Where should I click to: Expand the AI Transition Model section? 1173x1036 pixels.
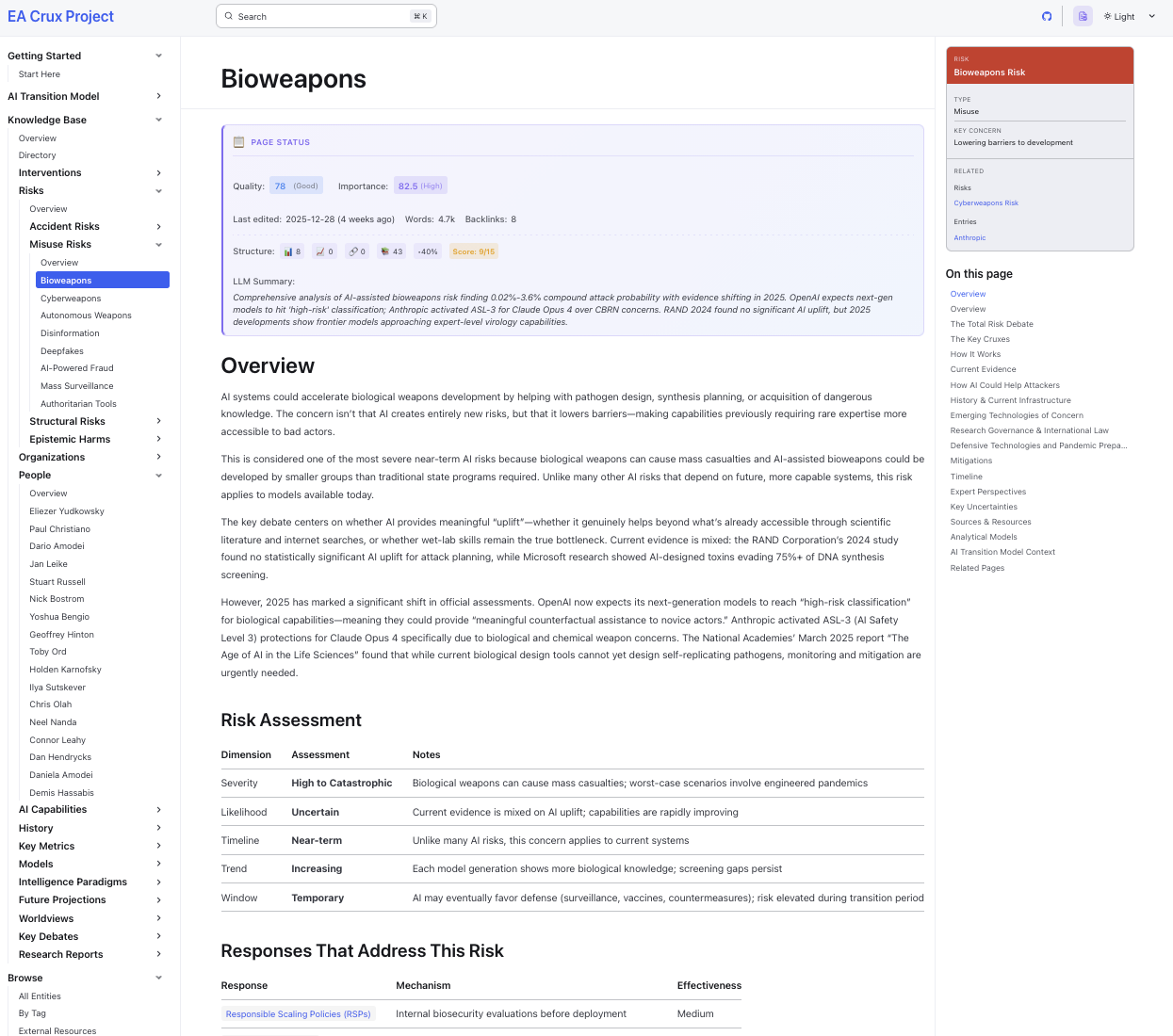[x=158, y=96]
